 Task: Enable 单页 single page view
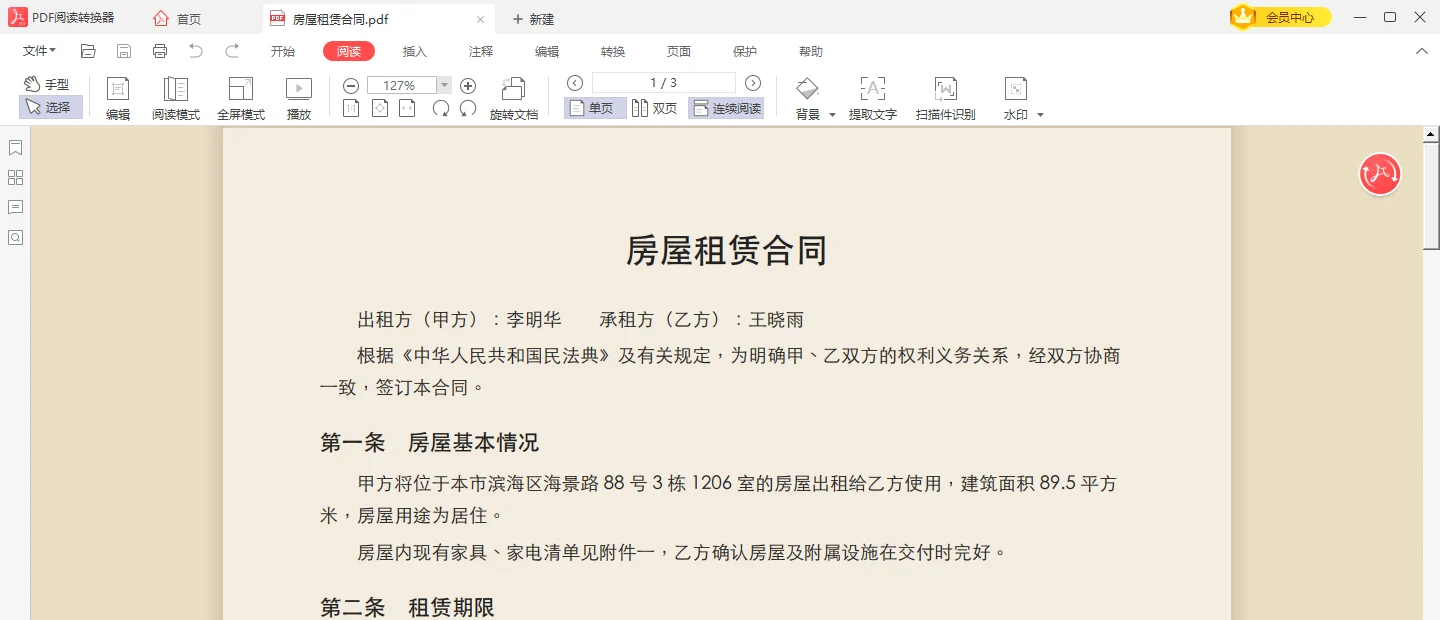click(595, 108)
